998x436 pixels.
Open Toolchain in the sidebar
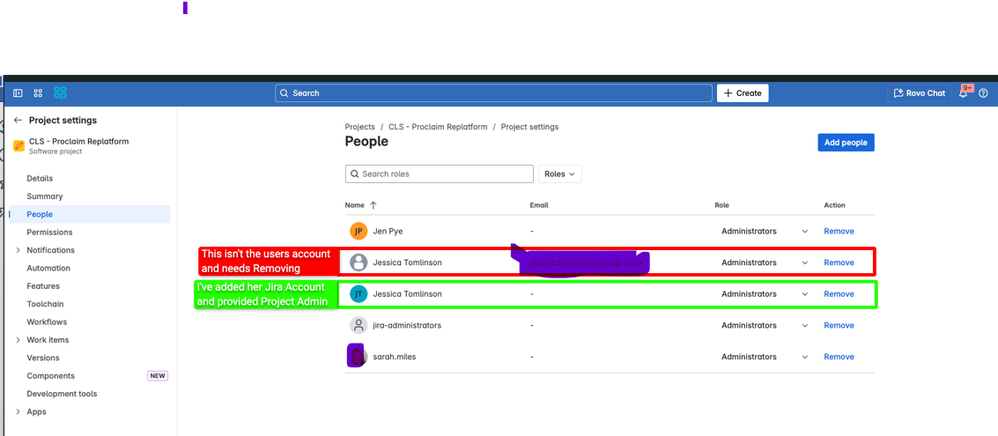tap(45, 304)
